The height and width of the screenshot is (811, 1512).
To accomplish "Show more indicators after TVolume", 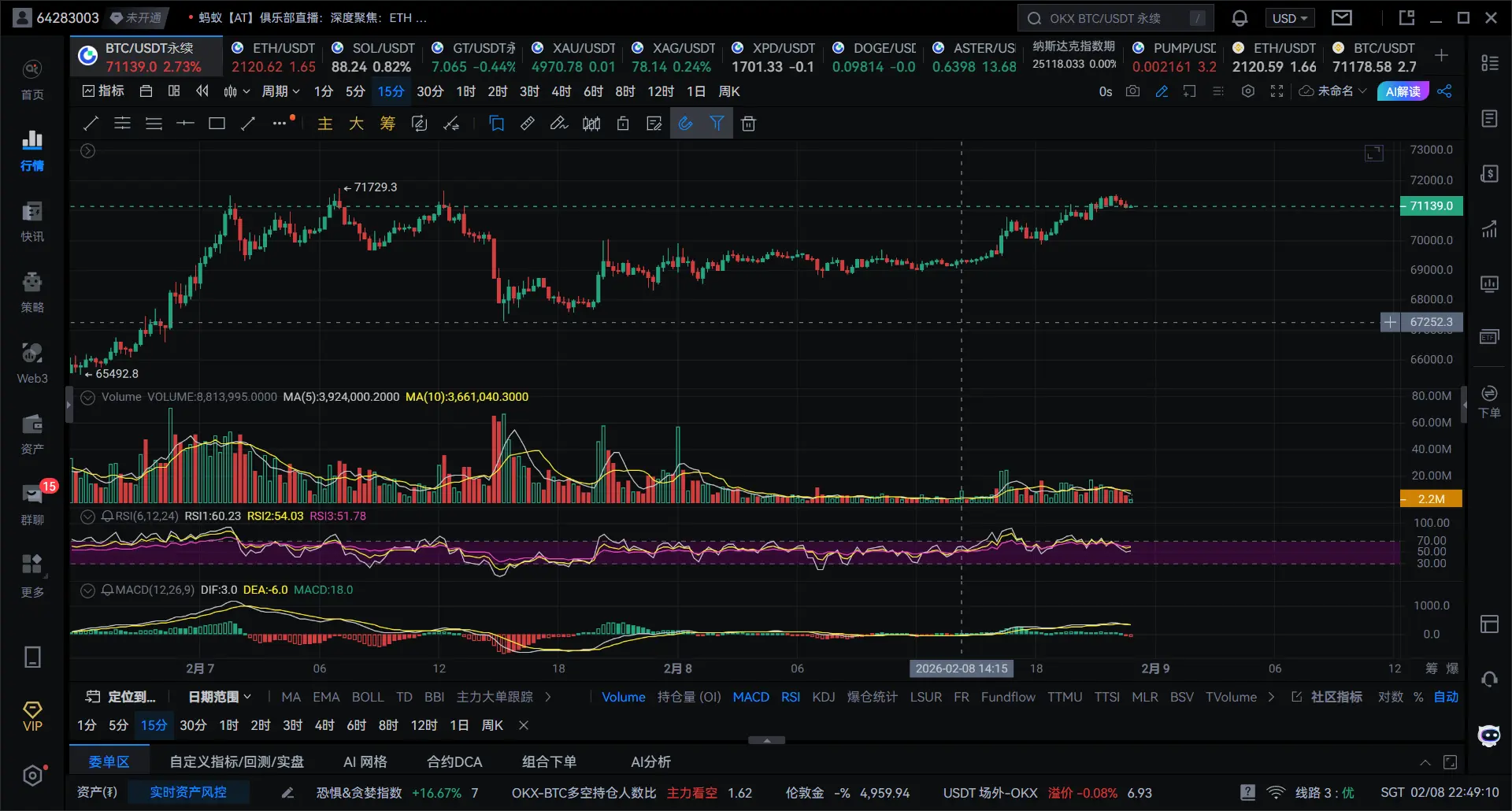I will click(x=1271, y=697).
